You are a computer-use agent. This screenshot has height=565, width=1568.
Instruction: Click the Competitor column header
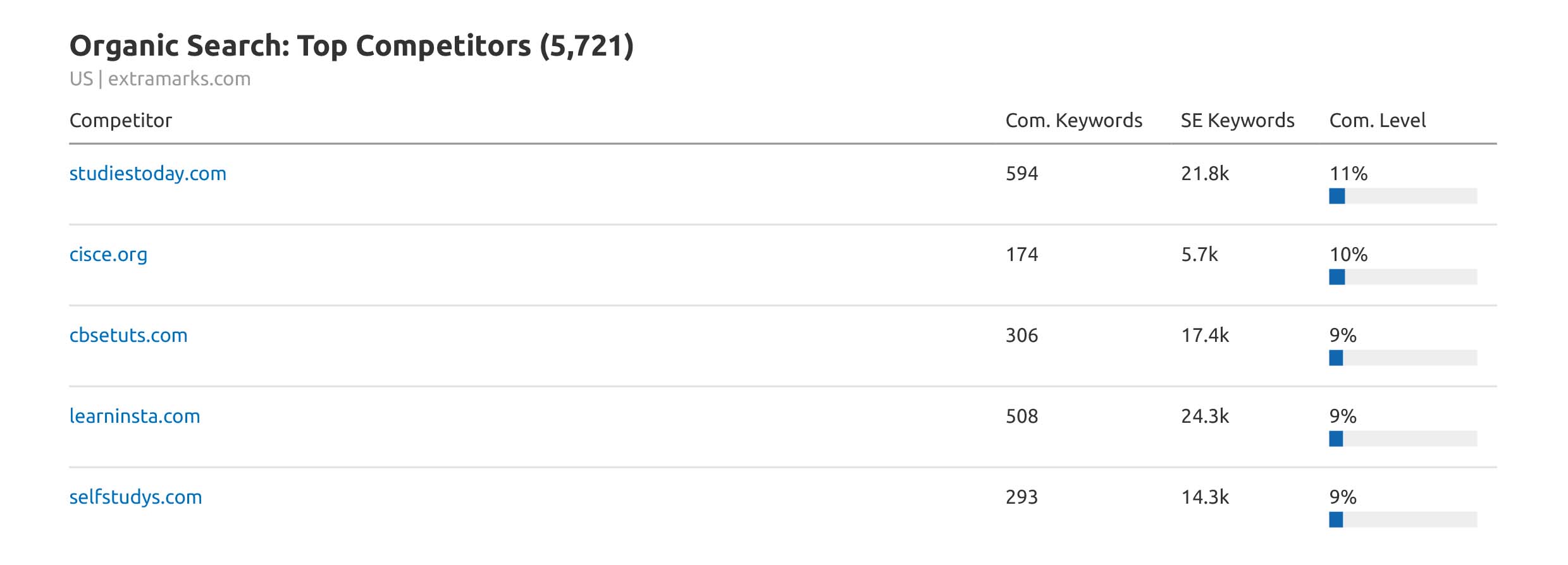[x=120, y=121]
